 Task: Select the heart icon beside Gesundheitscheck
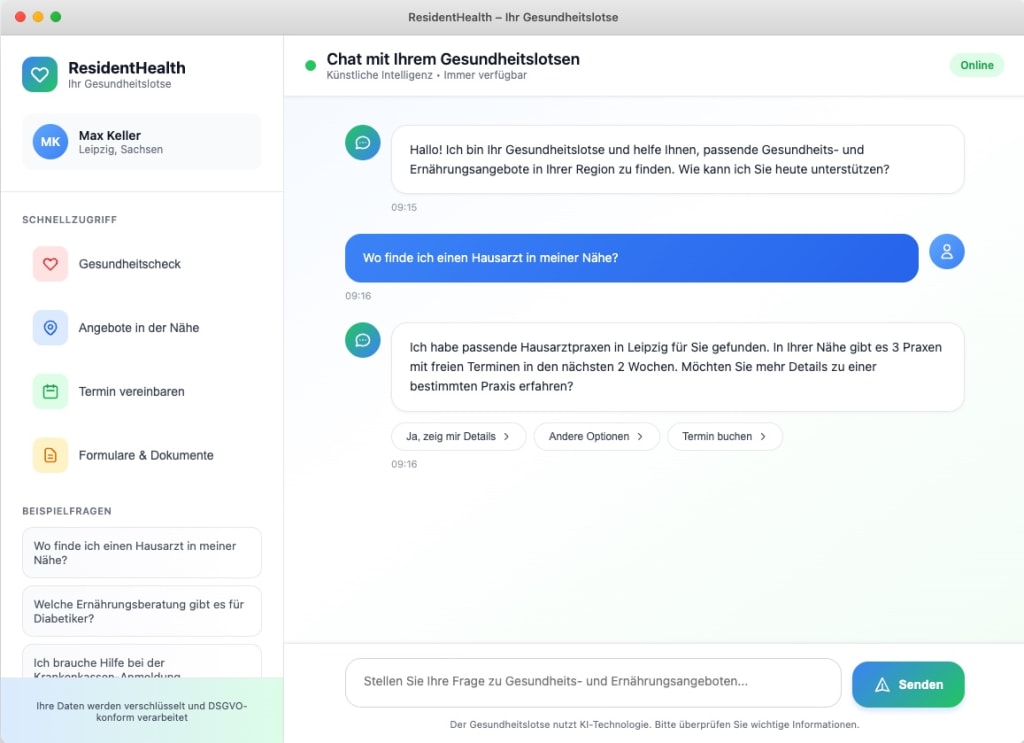click(51, 264)
